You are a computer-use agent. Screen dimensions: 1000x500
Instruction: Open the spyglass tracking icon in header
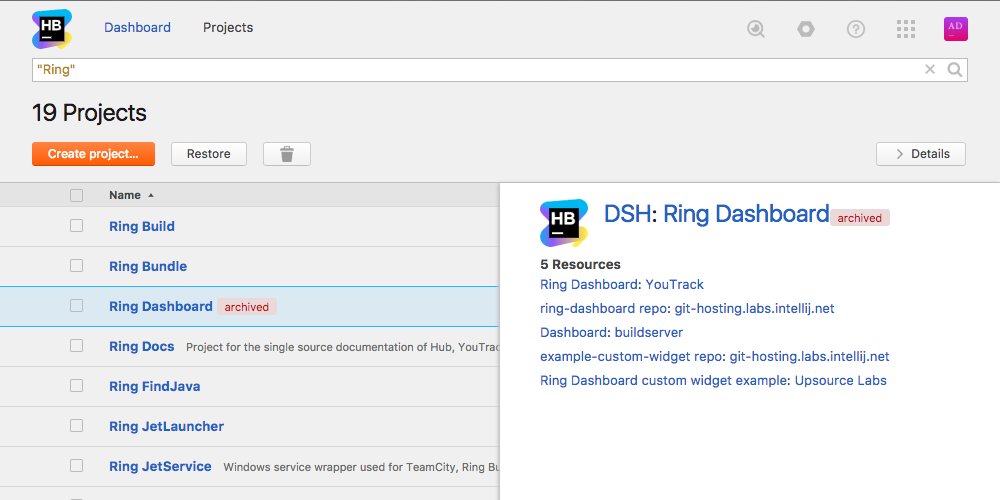[756, 29]
